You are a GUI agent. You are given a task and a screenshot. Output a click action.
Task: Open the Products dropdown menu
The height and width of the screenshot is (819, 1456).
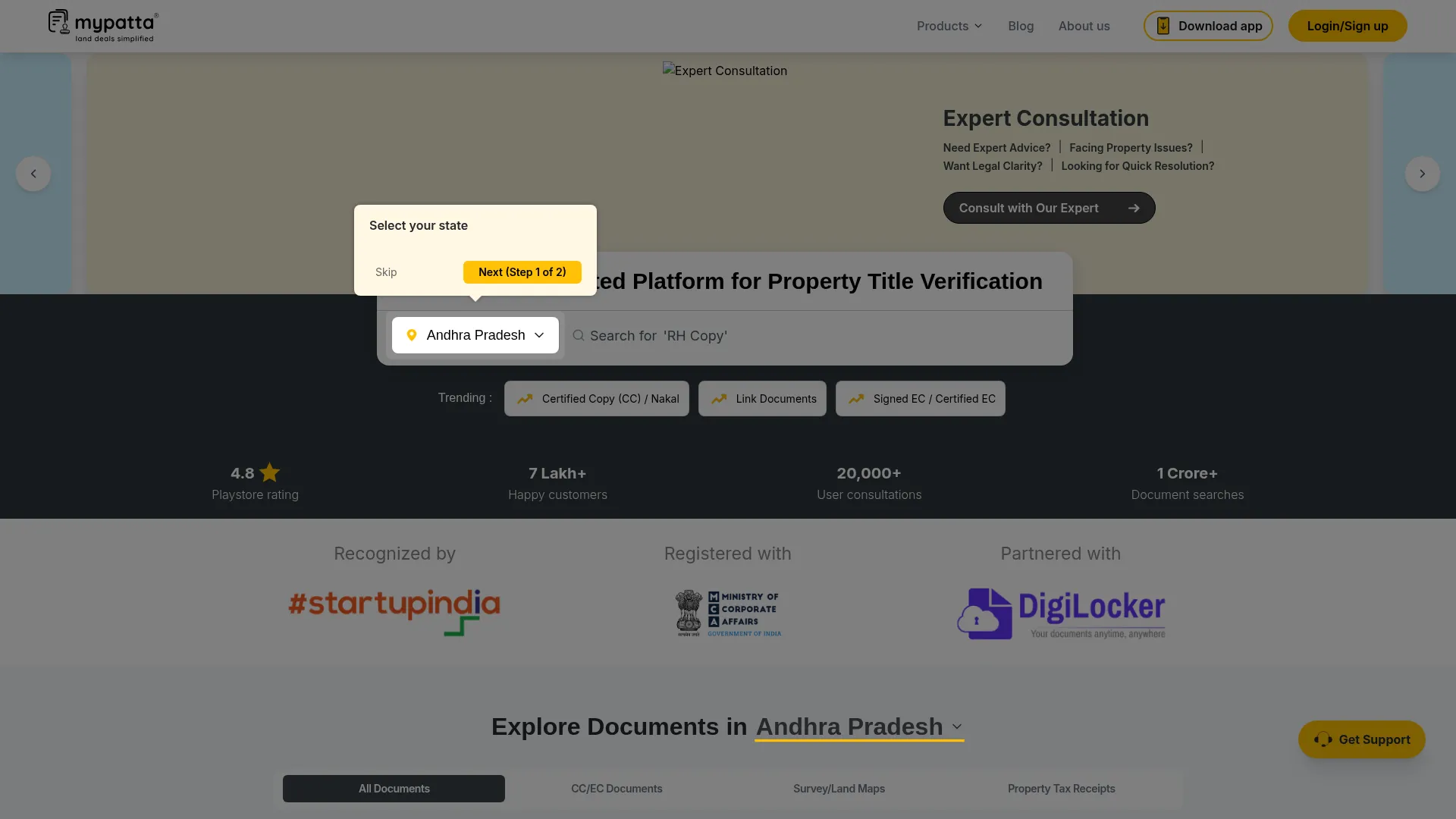(x=949, y=26)
